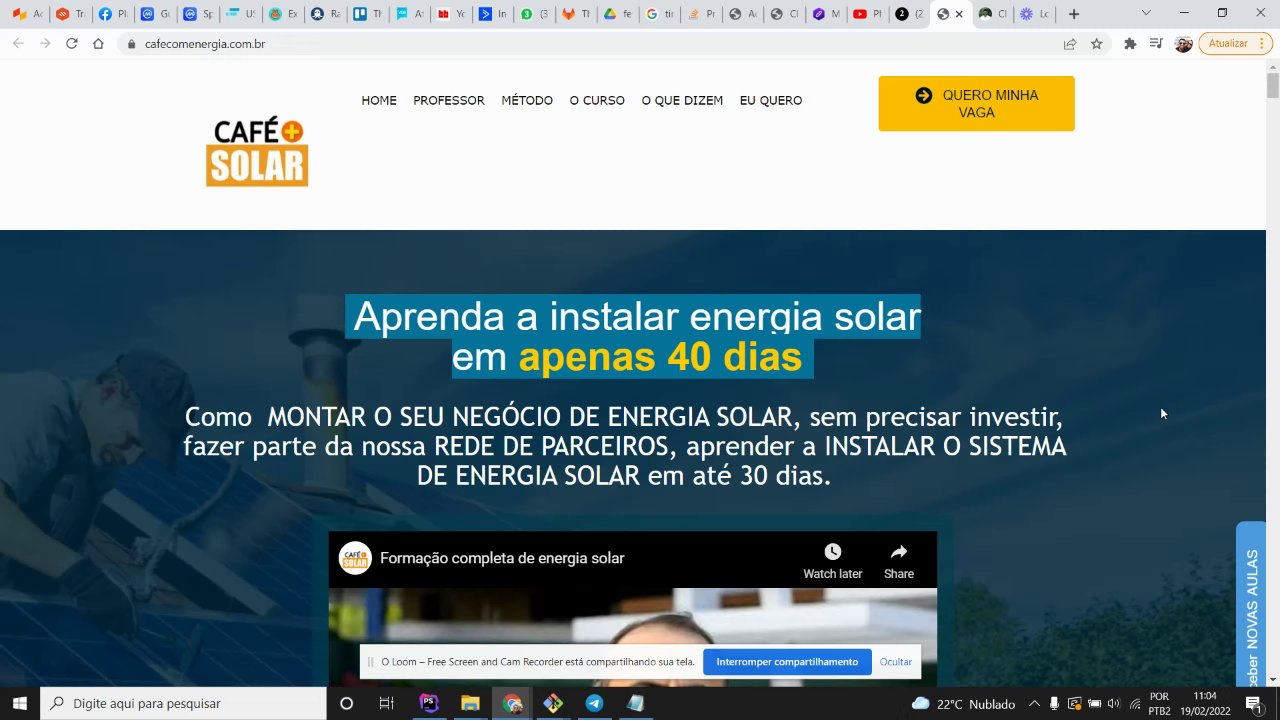Image resolution: width=1280 pixels, height=720 pixels.
Task: Open the MÉTODO menu item
Action: [527, 100]
